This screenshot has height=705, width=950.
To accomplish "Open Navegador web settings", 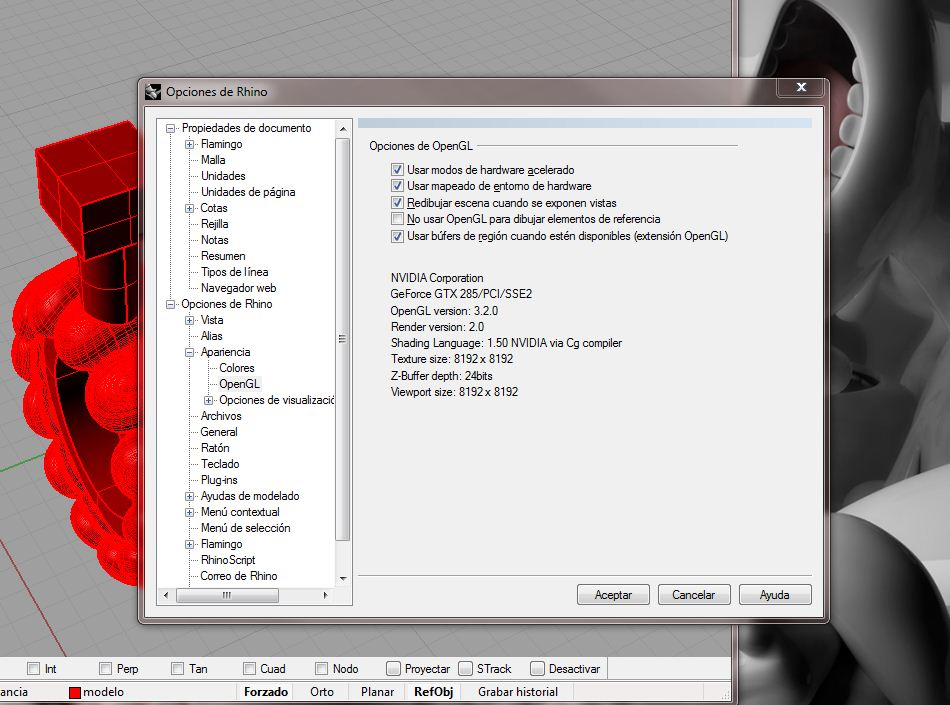I will point(238,288).
